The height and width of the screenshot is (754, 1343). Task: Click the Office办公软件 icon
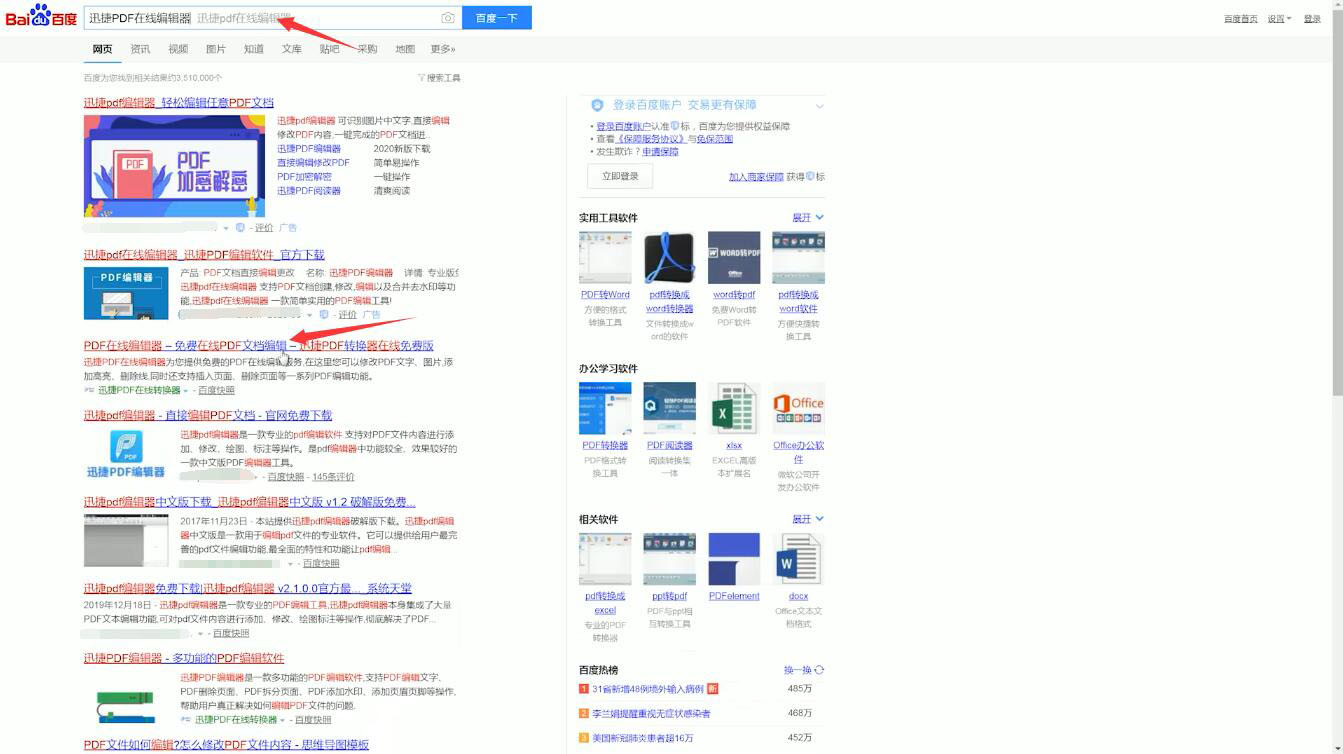click(798, 408)
